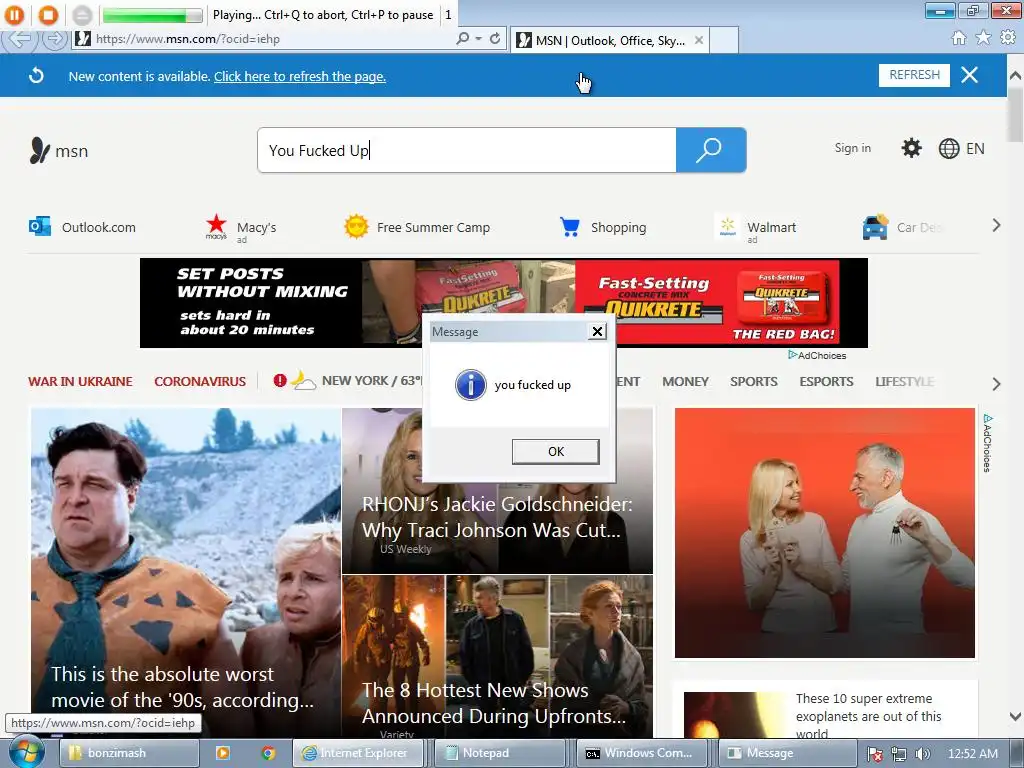Close the MSN browser tab
The width and height of the screenshot is (1024, 768).
coord(699,40)
